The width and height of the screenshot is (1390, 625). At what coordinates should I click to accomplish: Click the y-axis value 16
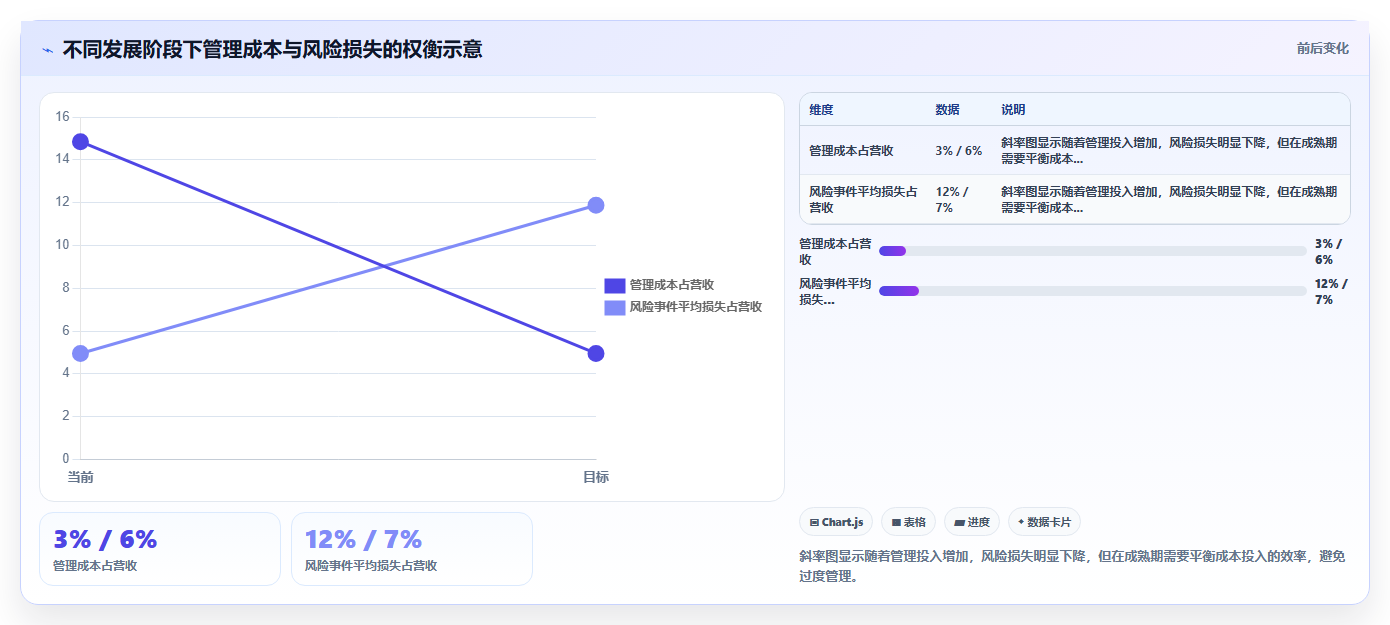(x=62, y=117)
